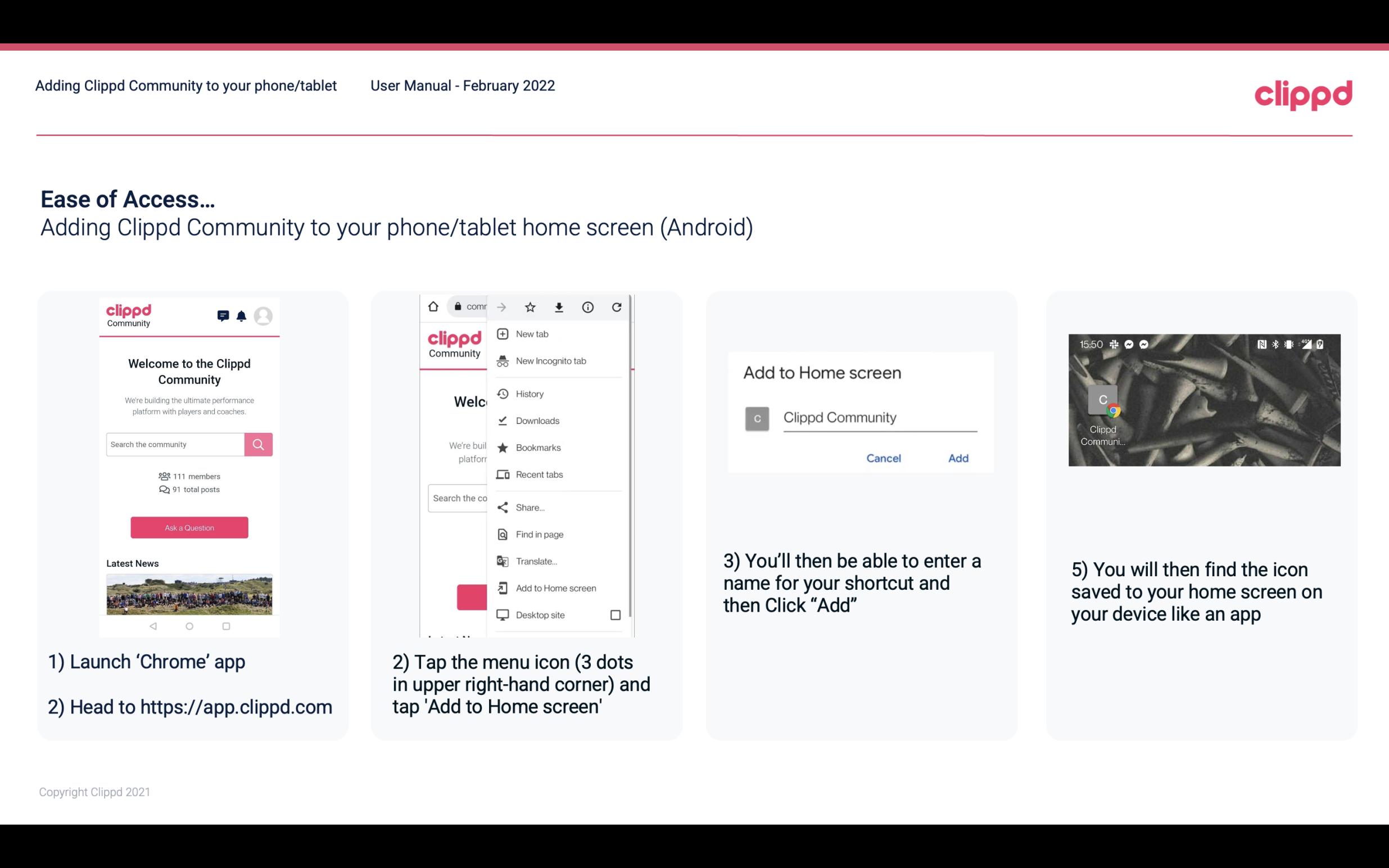Click the 'https://app.clippd.com' link text
Viewport: 1389px width, 868px height.
(x=236, y=706)
